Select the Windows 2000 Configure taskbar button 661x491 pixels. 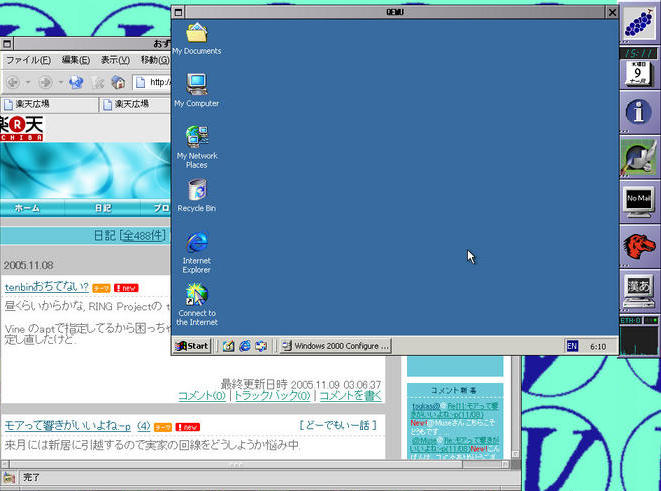click(x=335, y=346)
